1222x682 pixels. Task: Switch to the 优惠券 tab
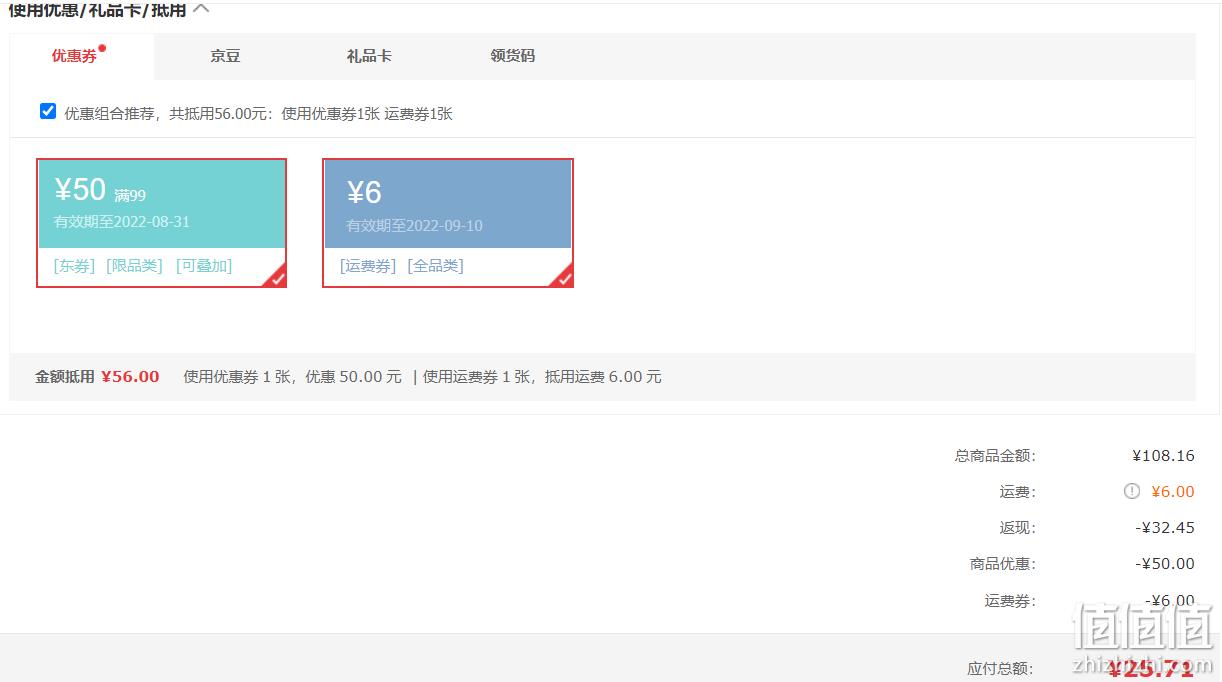[x=82, y=56]
